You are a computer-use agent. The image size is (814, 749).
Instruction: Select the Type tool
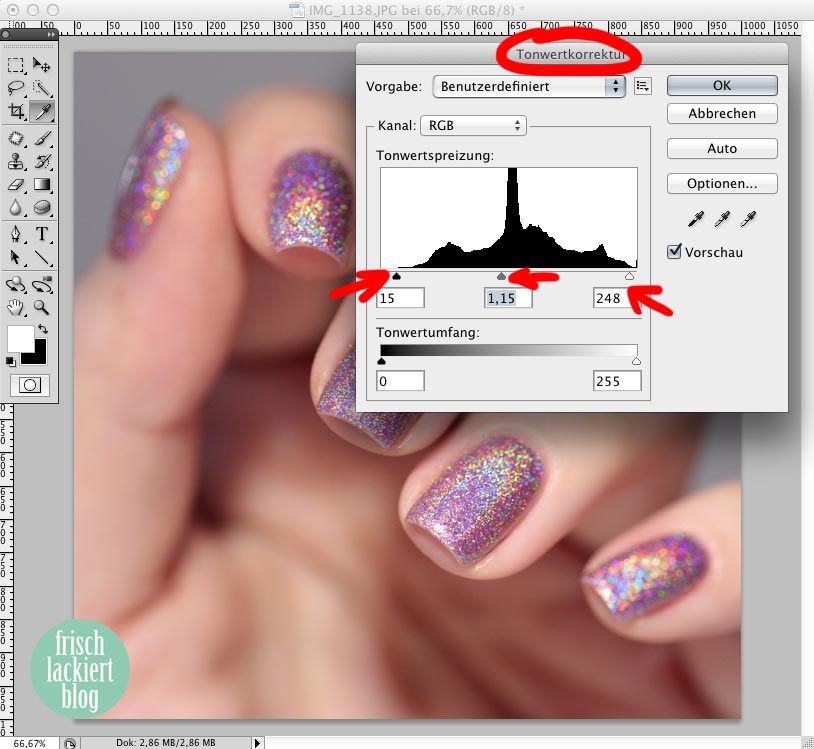tap(42, 234)
